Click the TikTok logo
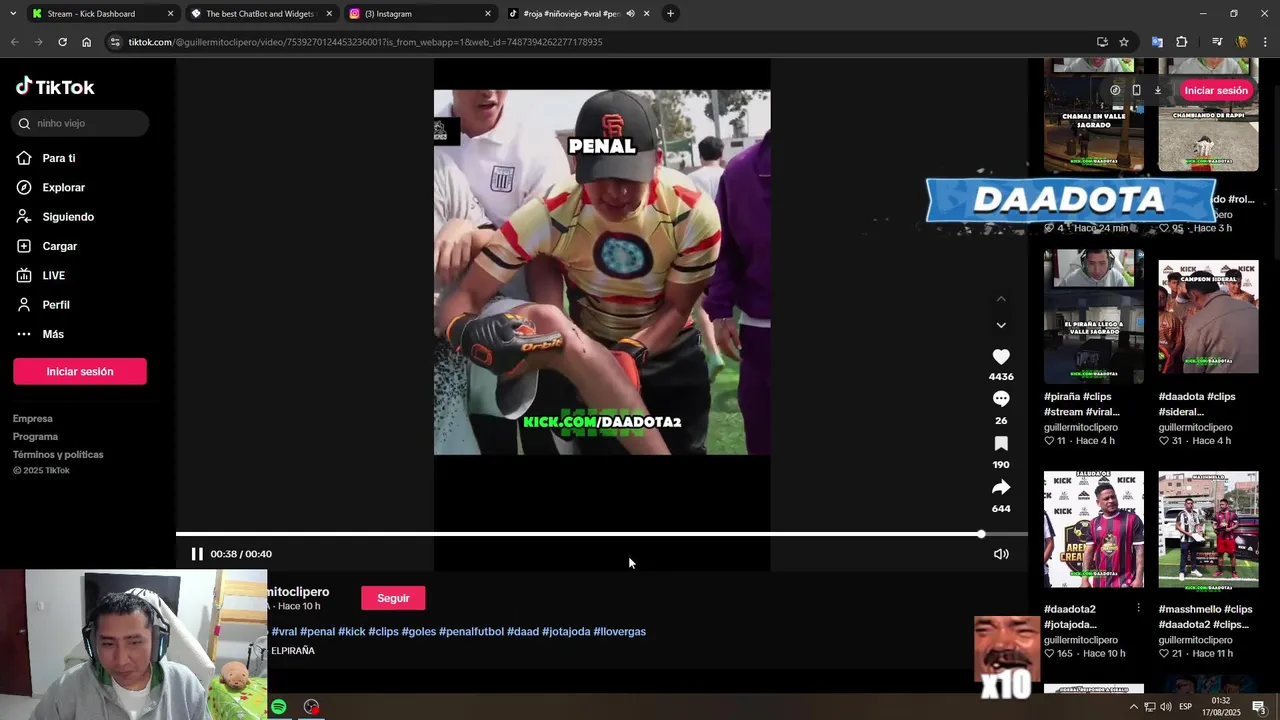The image size is (1280, 720). point(55,87)
